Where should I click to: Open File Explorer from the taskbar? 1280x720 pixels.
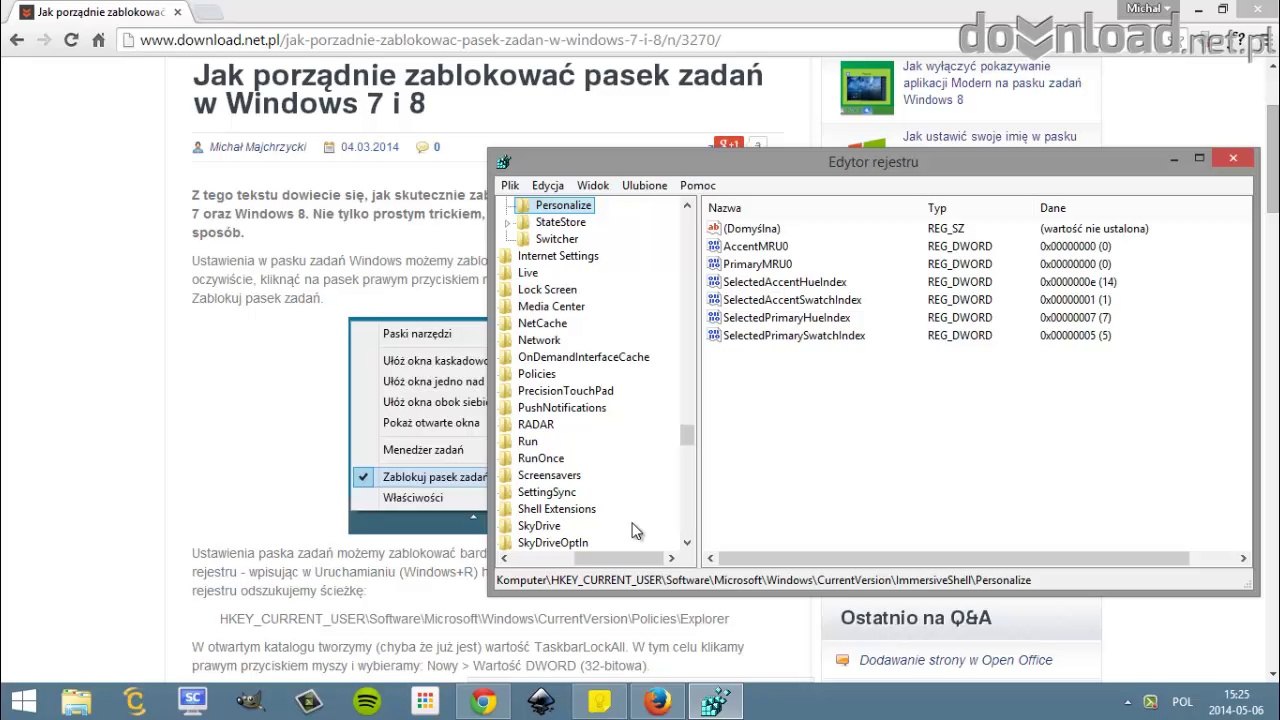coord(78,702)
